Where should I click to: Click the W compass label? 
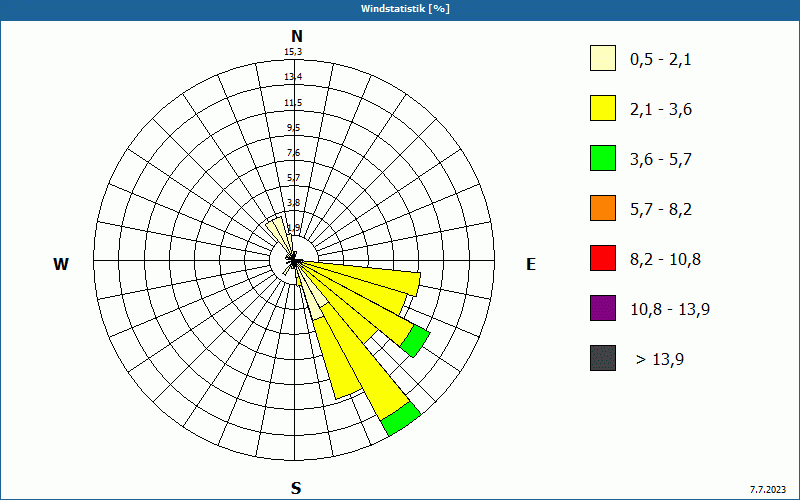tap(61, 264)
